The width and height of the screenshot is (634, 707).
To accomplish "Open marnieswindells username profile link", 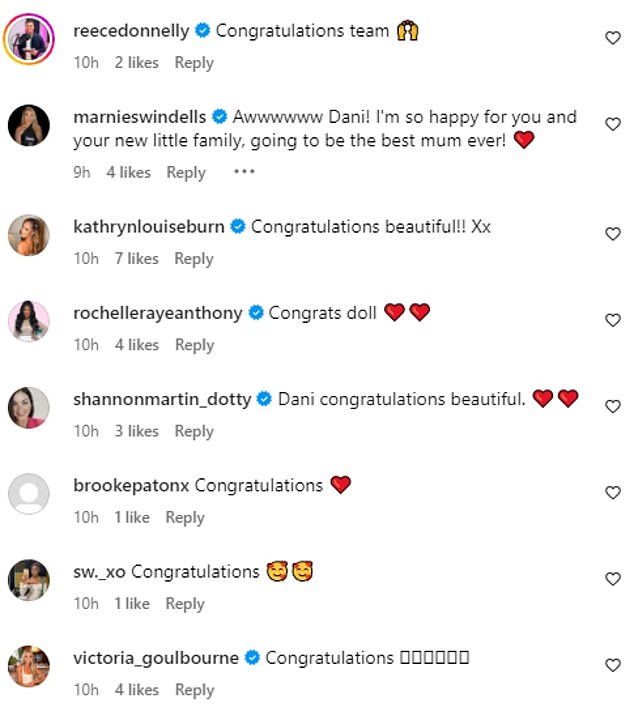I will 140,117.
